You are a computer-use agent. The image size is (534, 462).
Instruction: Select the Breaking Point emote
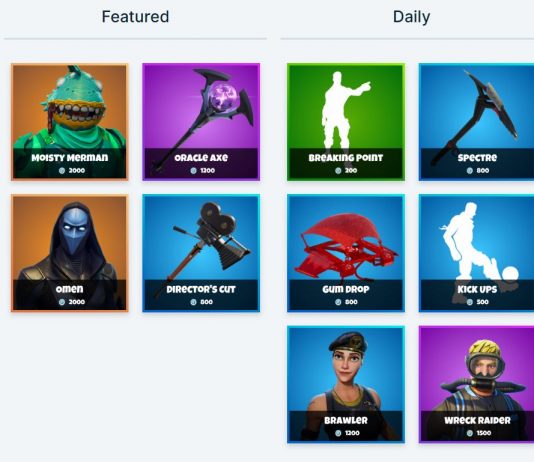[x=346, y=122]
